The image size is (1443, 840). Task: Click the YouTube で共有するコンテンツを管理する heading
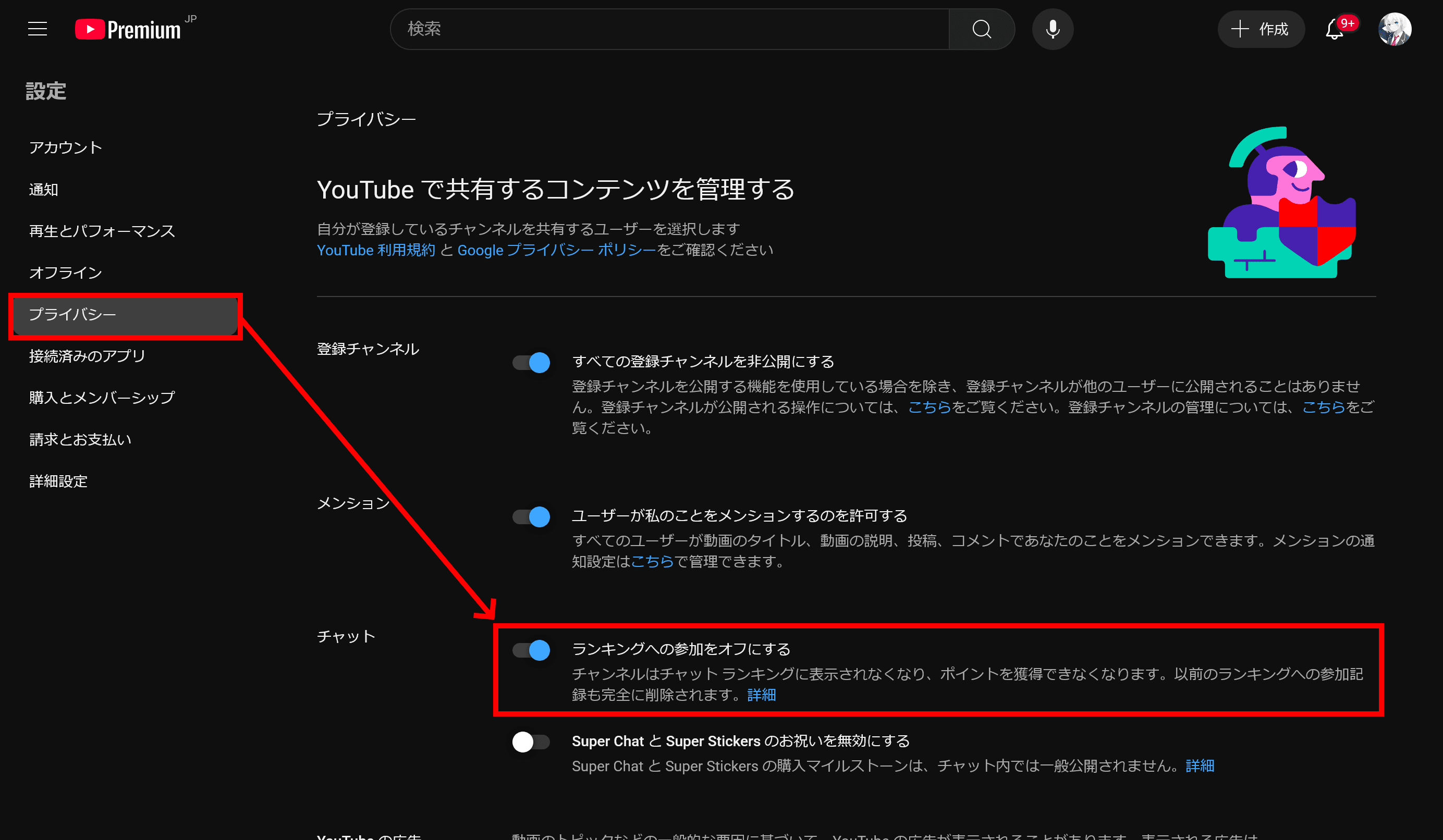[555, 189]
